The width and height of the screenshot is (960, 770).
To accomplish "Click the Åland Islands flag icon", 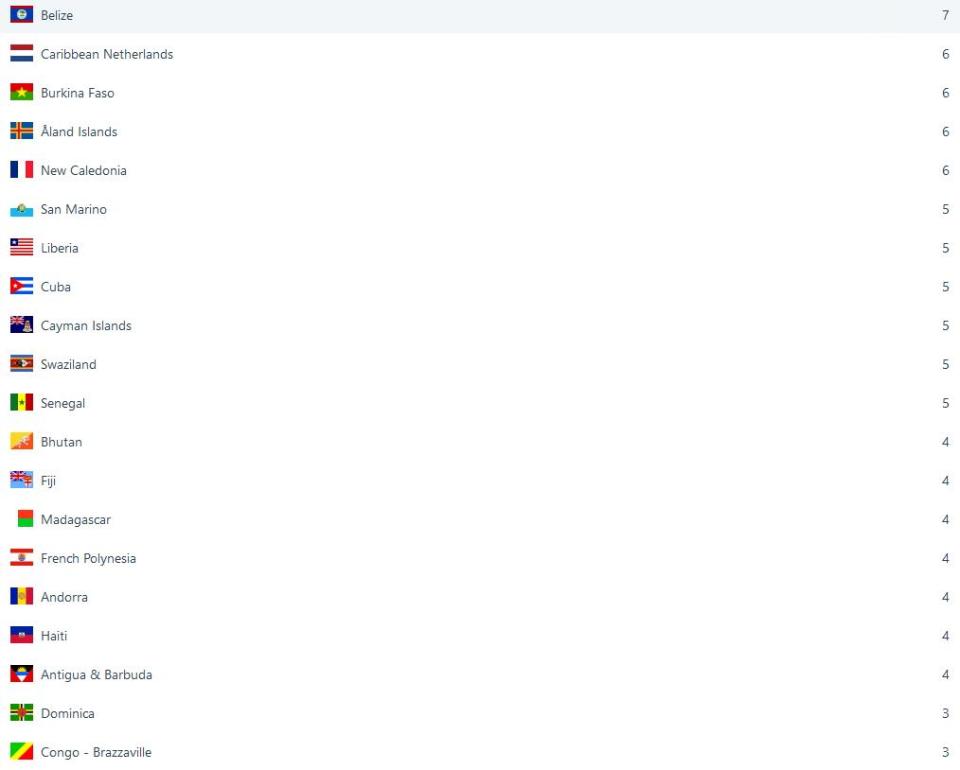I will tap(21, 132).
